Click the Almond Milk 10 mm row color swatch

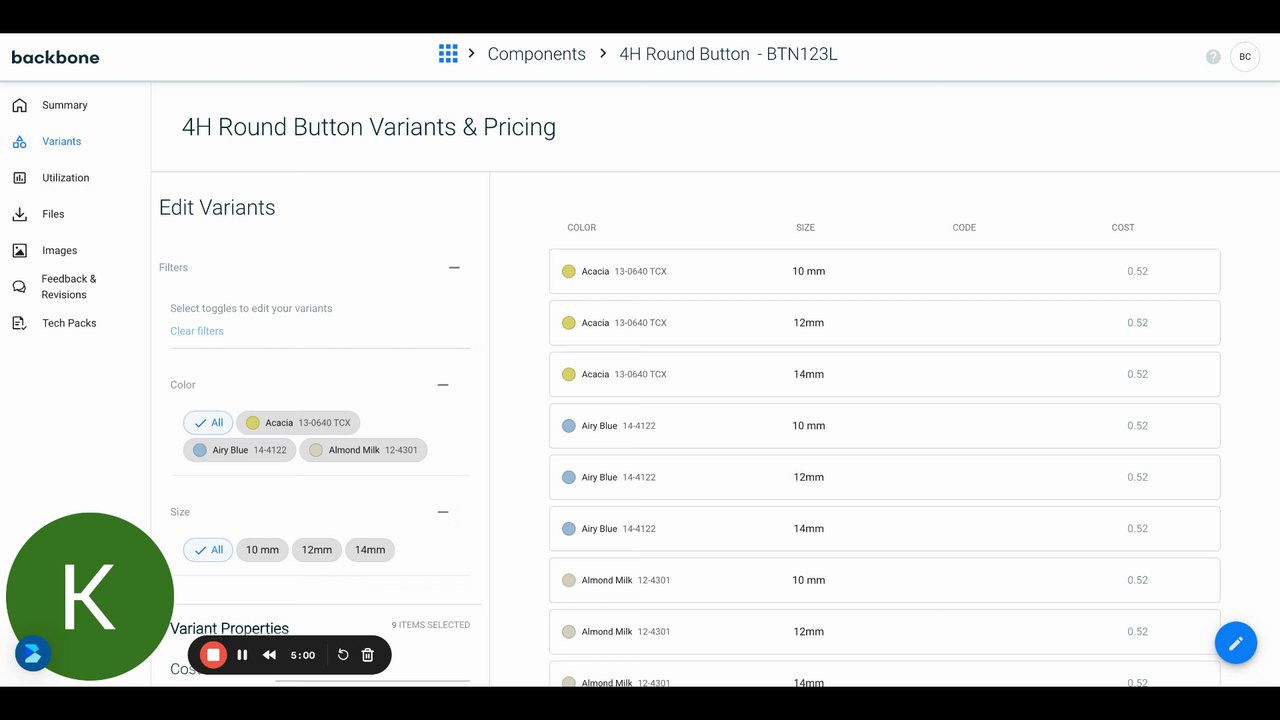(x=568, y=580)
